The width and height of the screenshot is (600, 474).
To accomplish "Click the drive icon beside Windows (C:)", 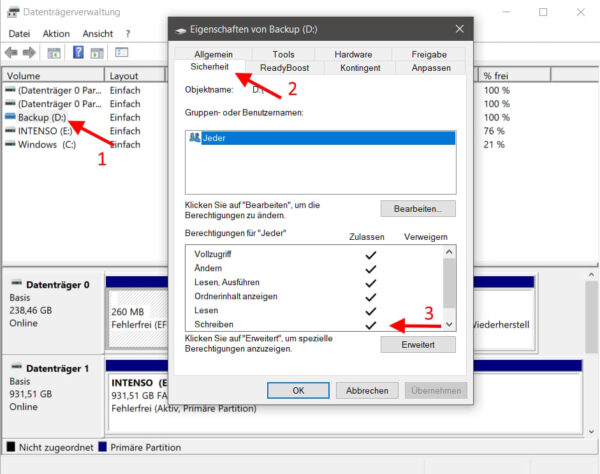I will [x=10, y=144].
